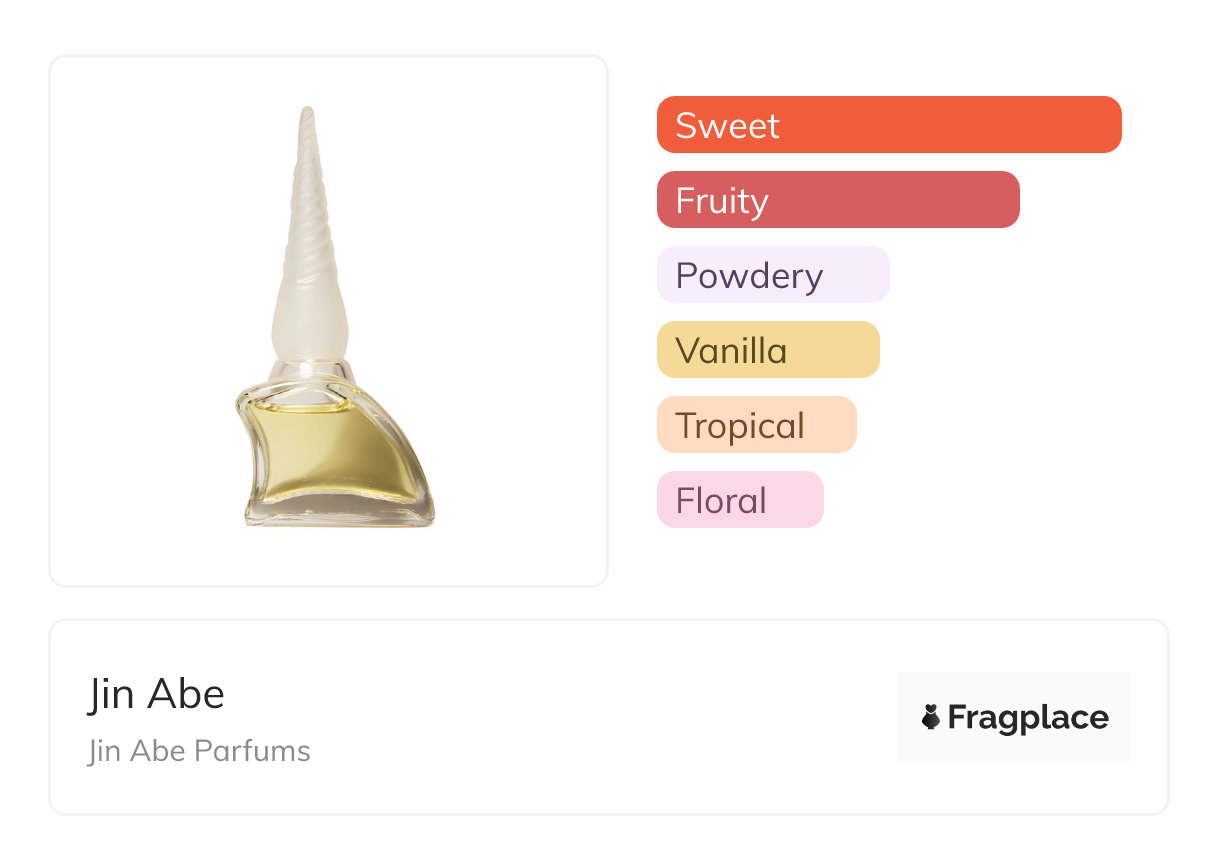This screenshot has height=864, width=1218.
Task: Click the word "Powdery" label
Action: (x=749, y=275)
